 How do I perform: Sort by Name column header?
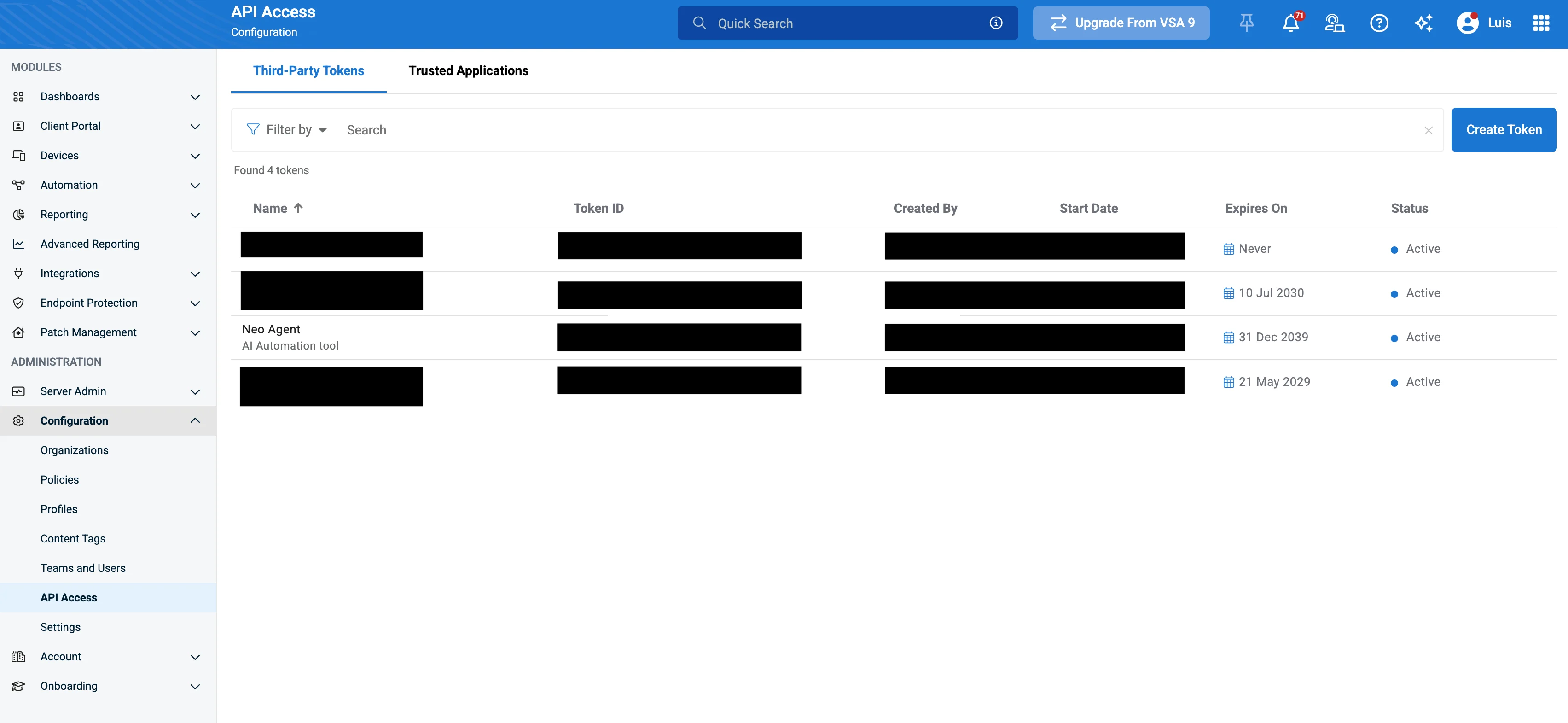[278, 208]
